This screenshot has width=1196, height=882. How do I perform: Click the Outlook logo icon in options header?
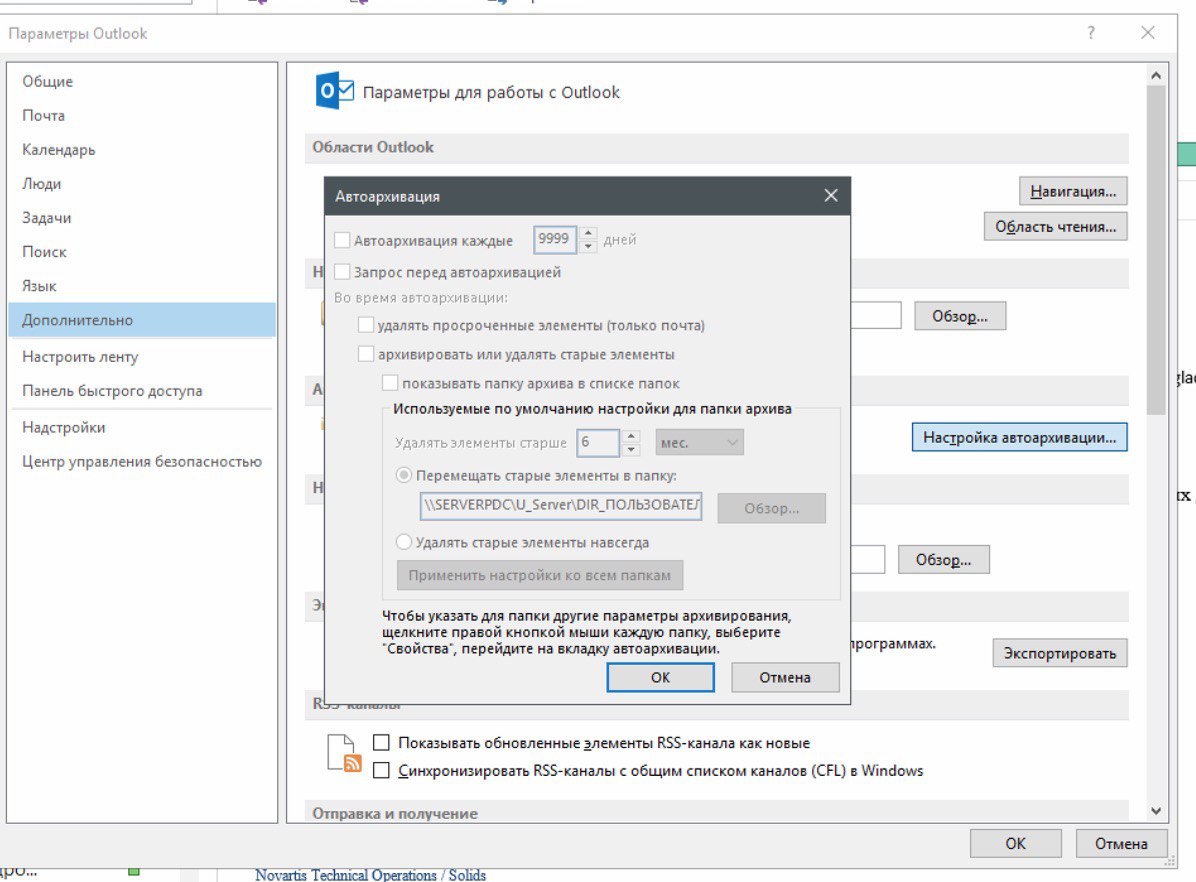(334, 91)
